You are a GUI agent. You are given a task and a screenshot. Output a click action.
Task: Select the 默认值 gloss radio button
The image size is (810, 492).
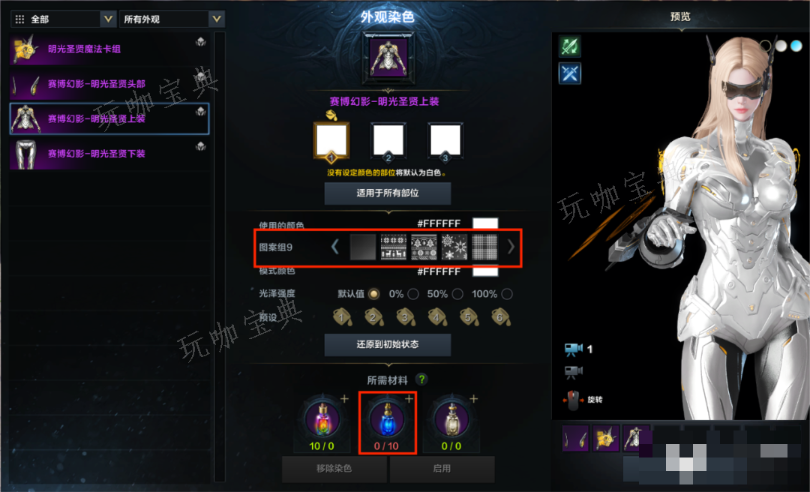(373, 294)
